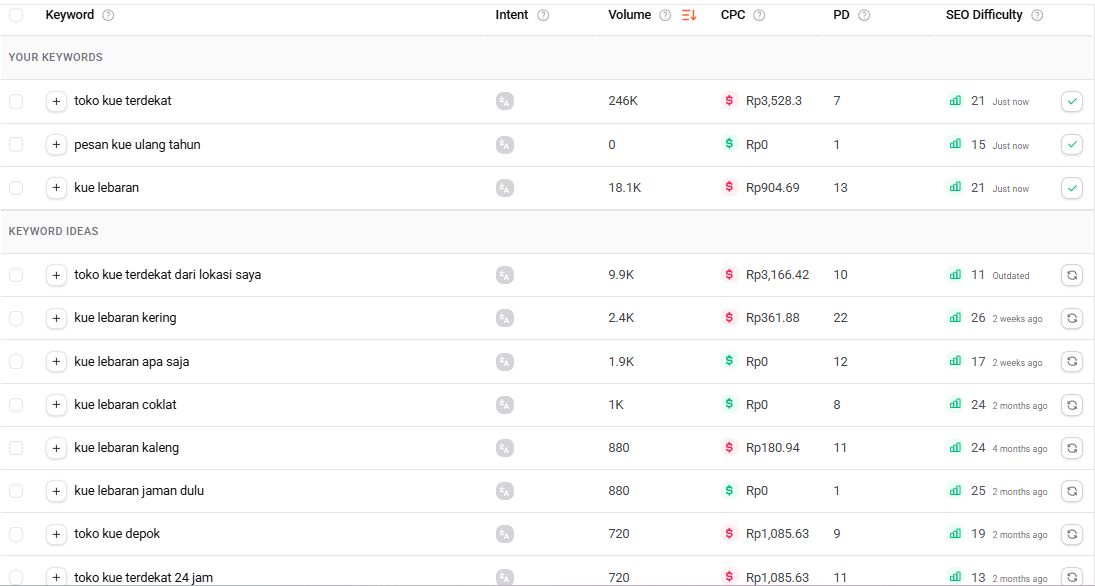Refresh SEO difficulty for kue lebaran apa saja

point(1072,362)
